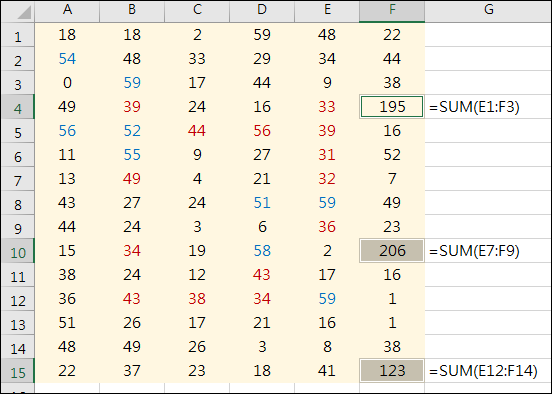Select row 10 header

18,251
